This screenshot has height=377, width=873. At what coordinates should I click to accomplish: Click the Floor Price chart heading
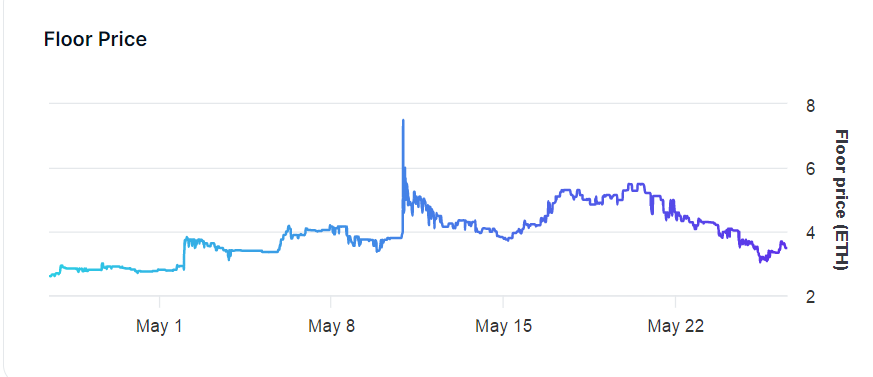(x=95, y=40)
